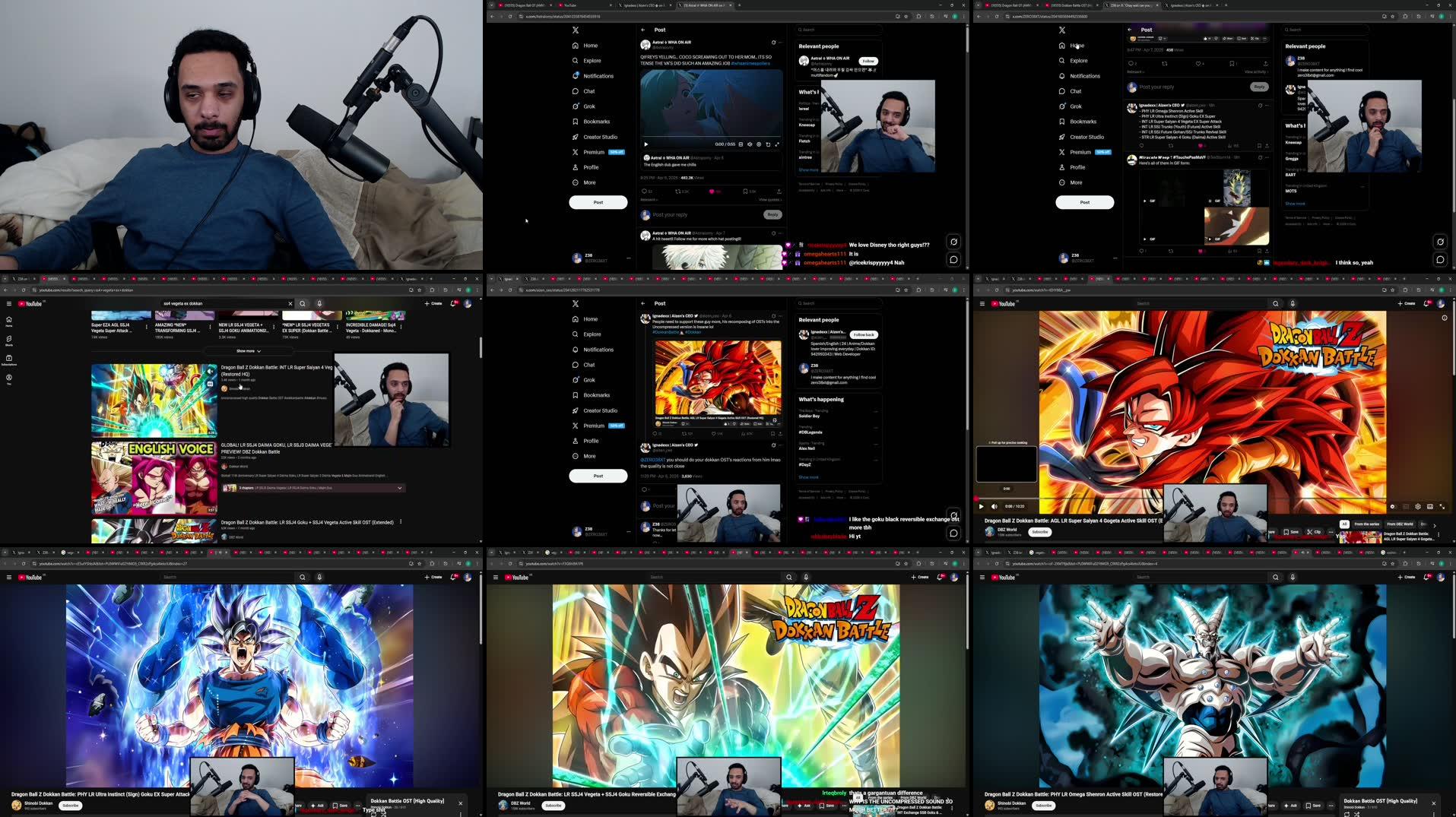Open Bookmarks in the X navigation sidebar
This screenshot has height=817, width=1456.
coord(596,122)
